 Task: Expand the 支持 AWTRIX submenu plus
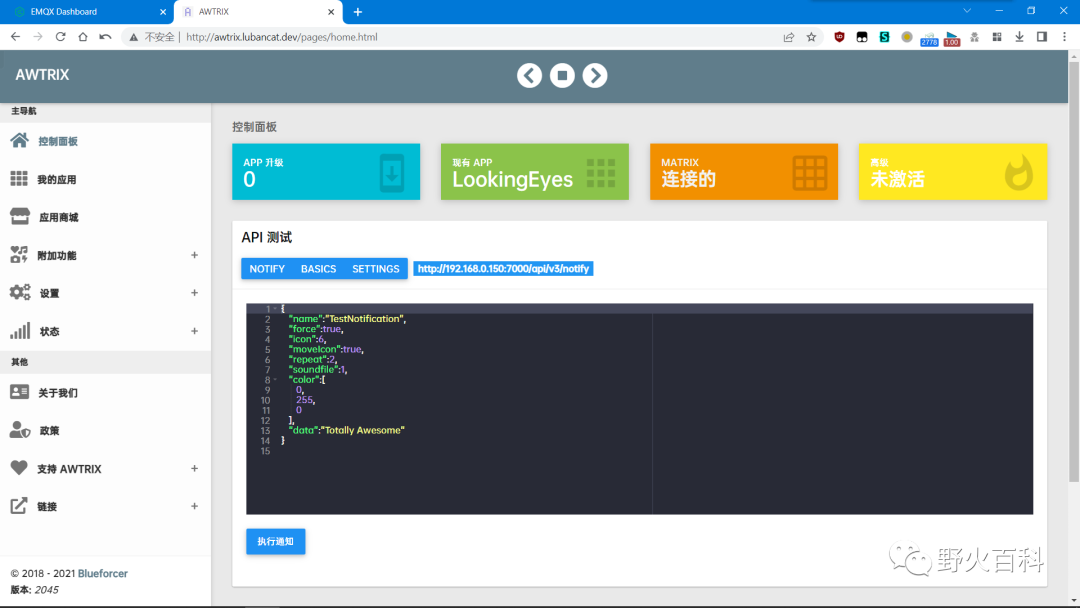(194, 468)
